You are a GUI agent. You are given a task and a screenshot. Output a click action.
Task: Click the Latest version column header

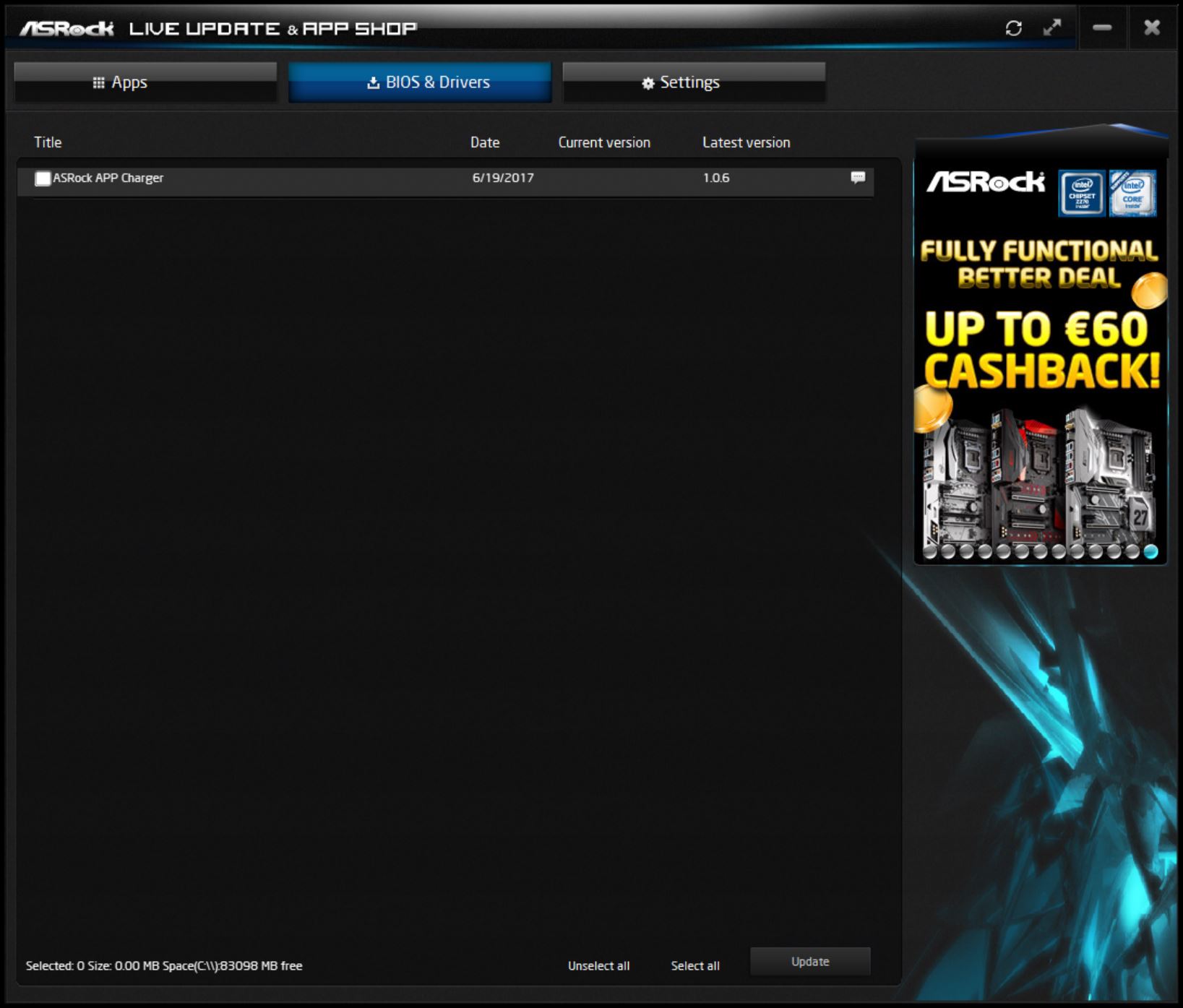click(747, 142)
